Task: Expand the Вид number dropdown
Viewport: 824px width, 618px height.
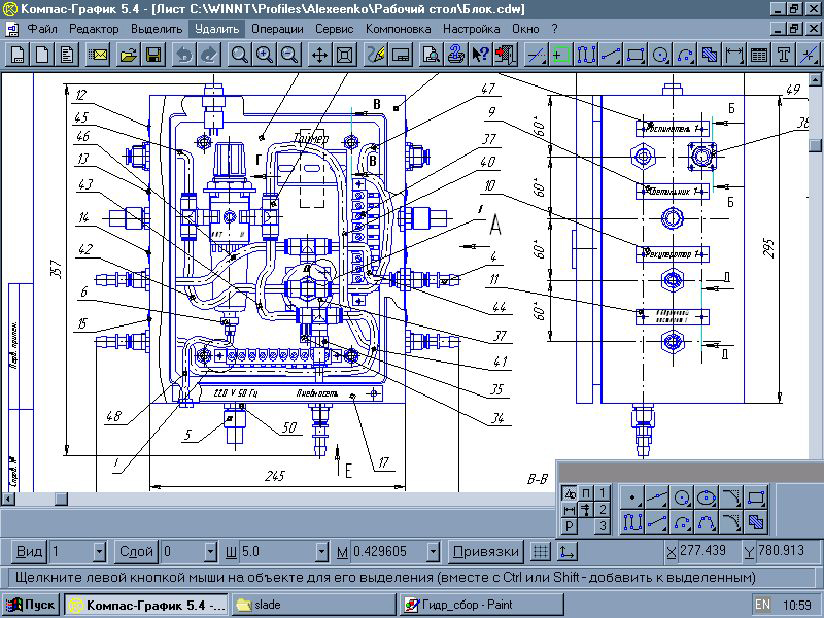Action: pos(99,552)
